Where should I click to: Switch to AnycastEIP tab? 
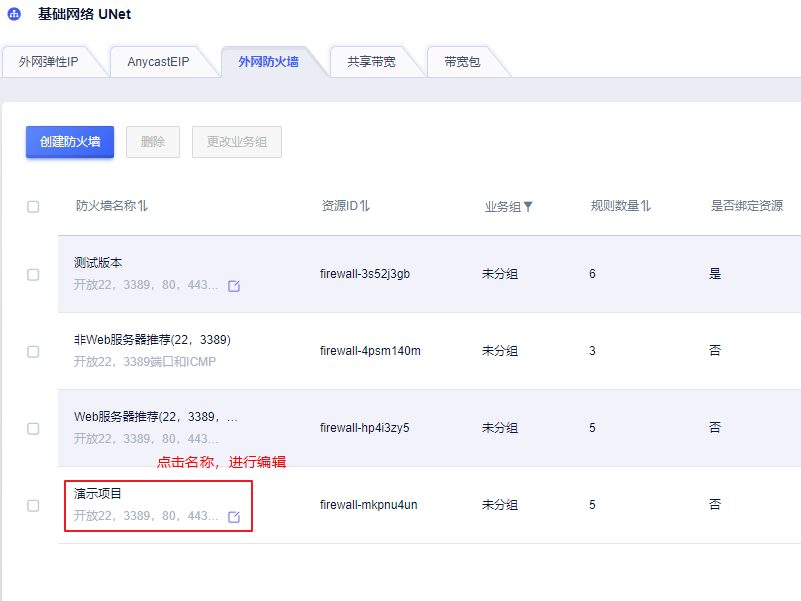[158, 62]
